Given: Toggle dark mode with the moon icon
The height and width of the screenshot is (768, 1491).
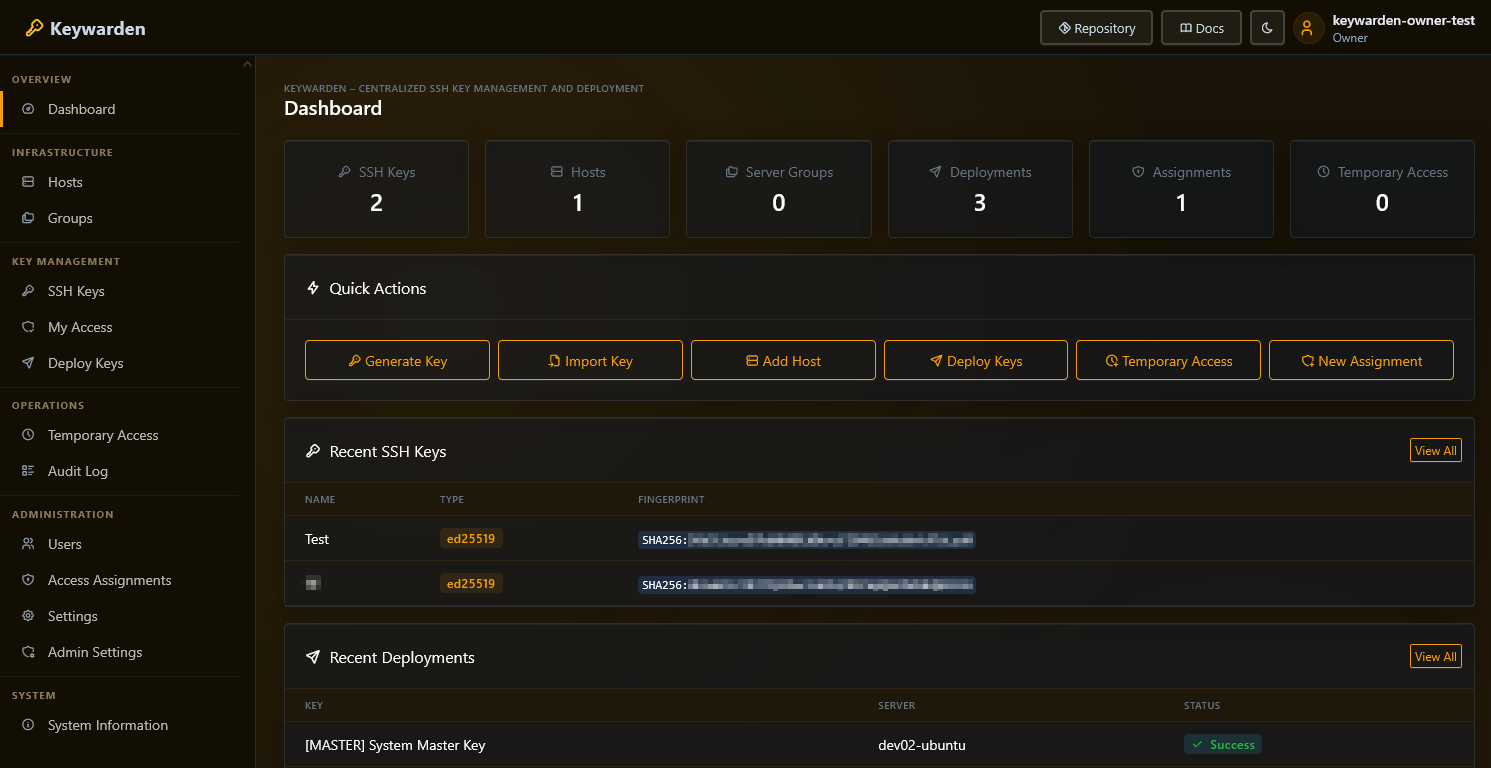Looking at the screenshot, I should click(1267, 27).
